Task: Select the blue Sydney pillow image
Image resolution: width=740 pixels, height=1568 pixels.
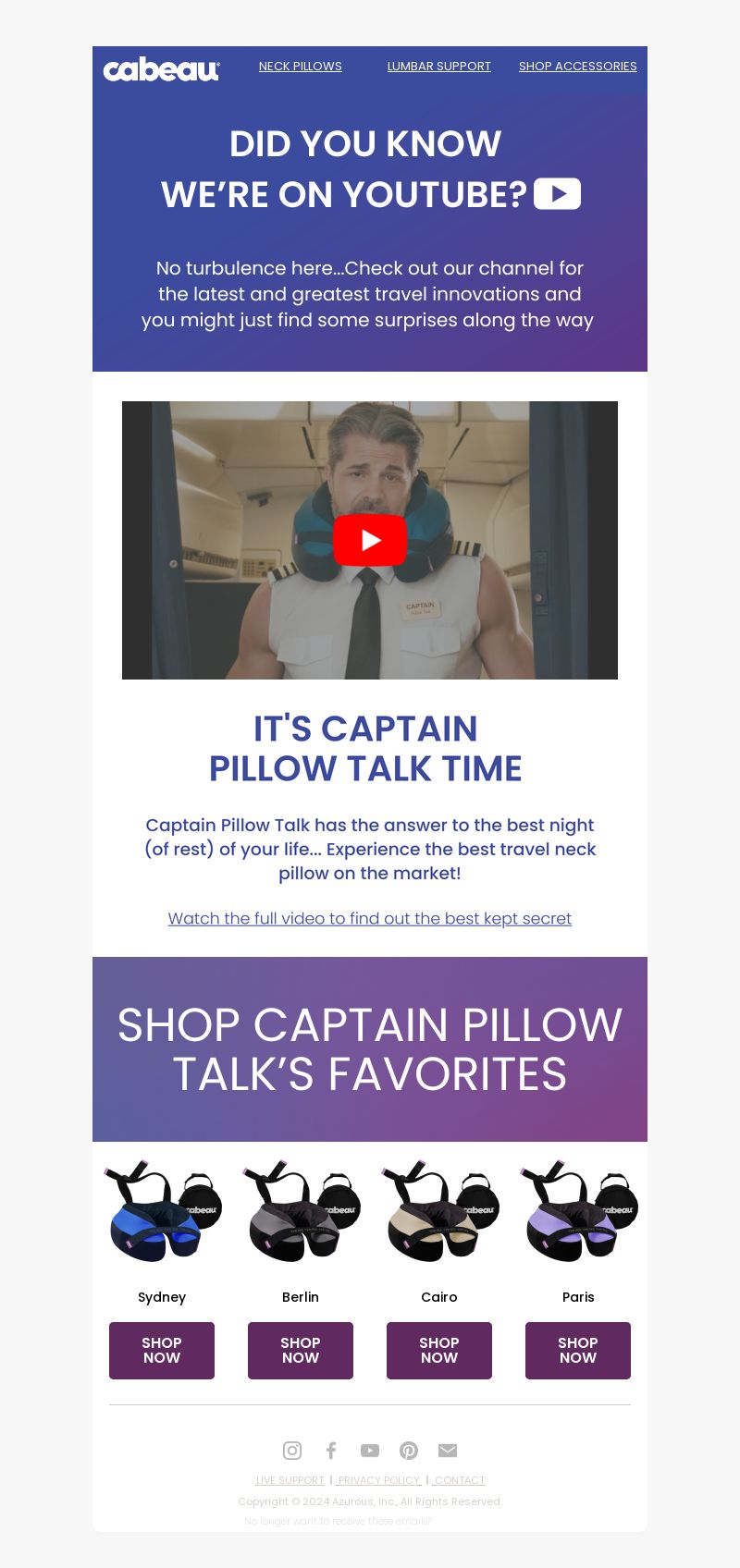Action: (162, 1211)
